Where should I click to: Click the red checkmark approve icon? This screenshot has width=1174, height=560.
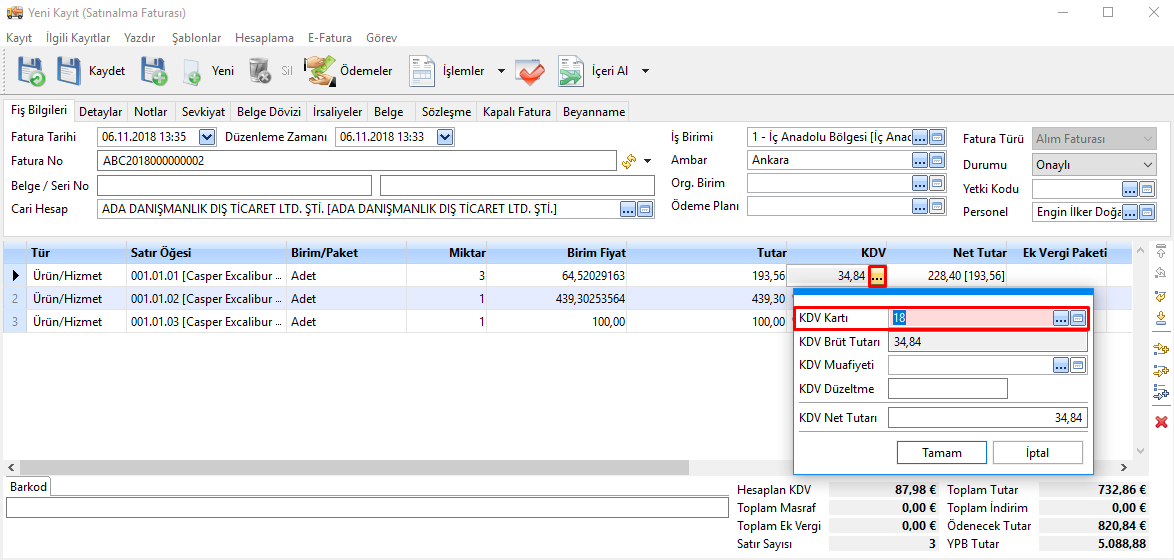pyautogui.click(x=530, y=71)
